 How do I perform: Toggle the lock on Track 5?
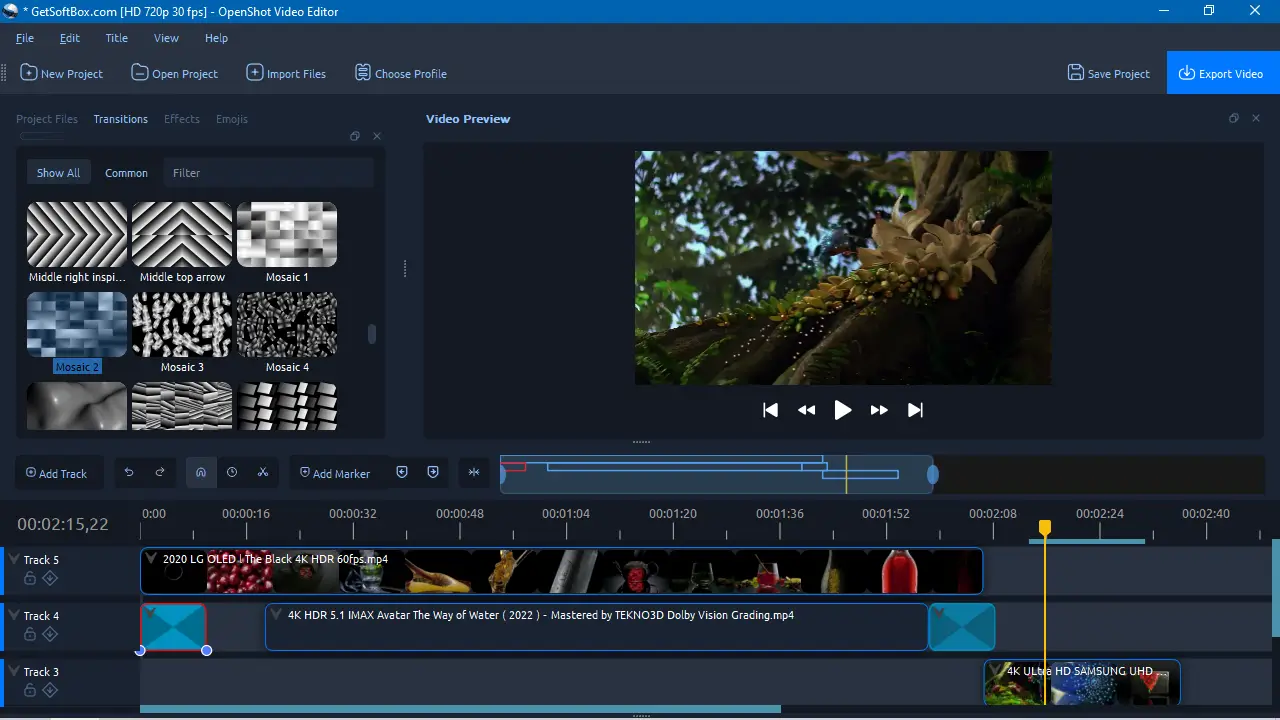click(x=29, y=578)
